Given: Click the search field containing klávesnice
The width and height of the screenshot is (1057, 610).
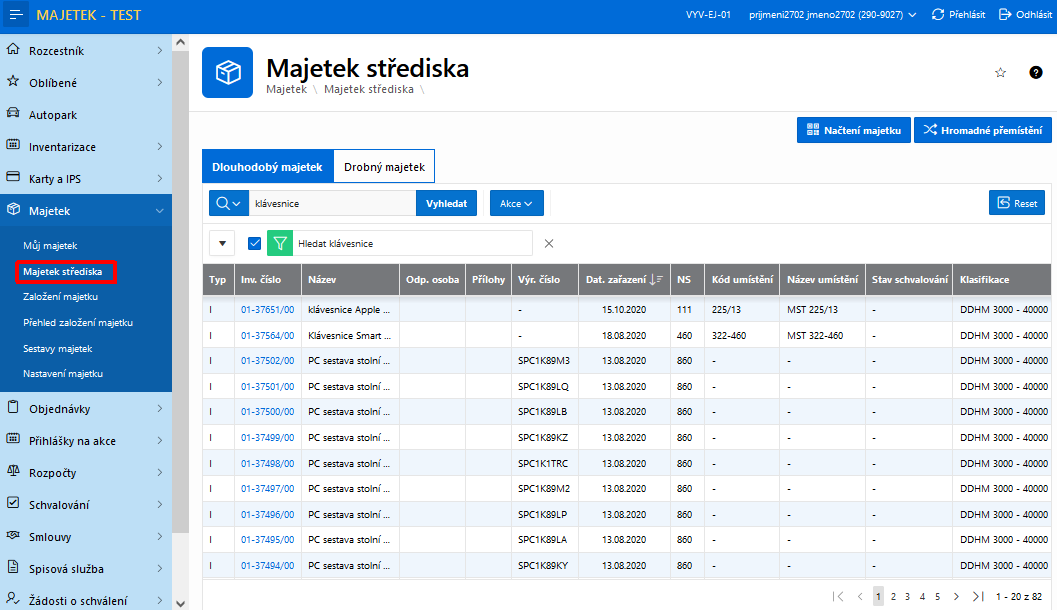Looking at the screenshot, I should [332, 203].
